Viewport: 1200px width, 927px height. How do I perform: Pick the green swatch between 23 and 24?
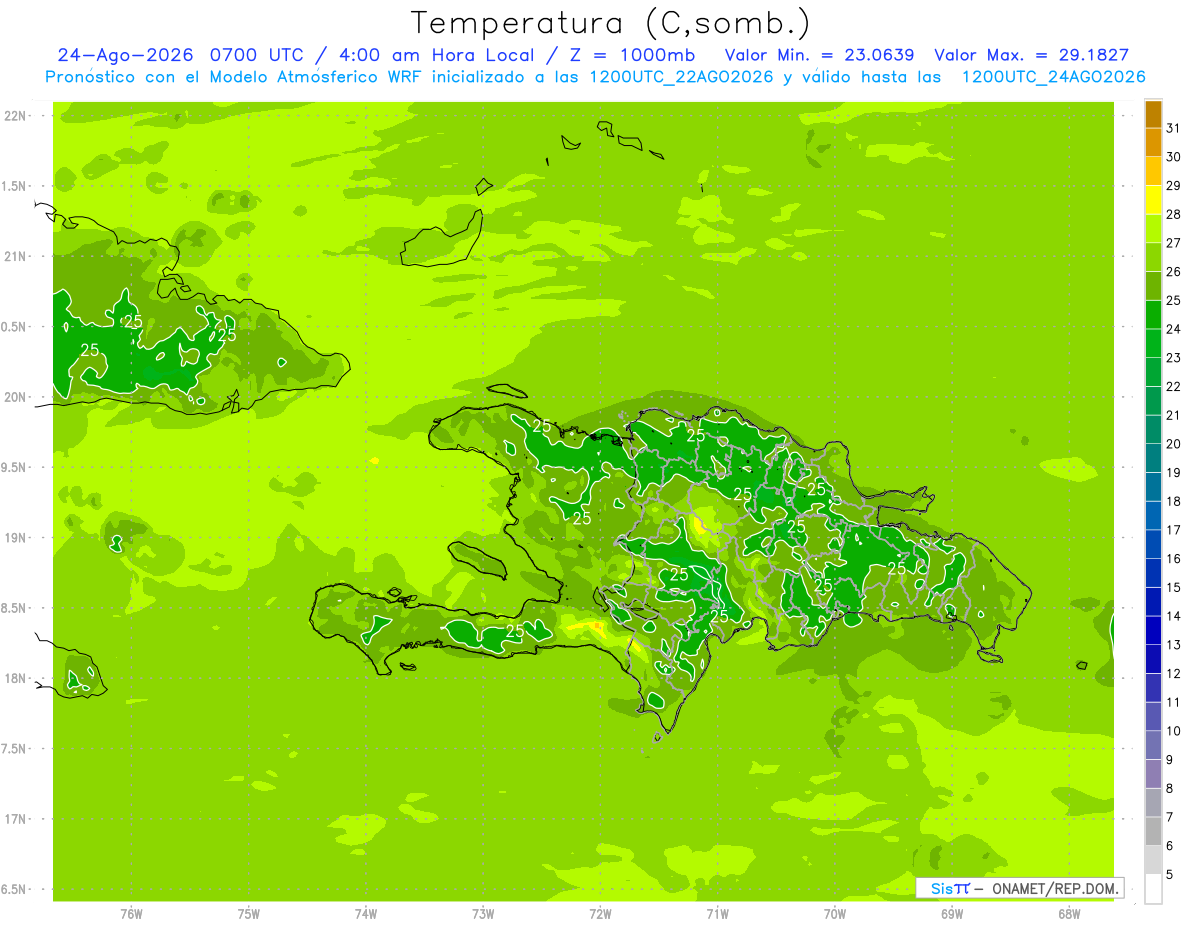click(1154, 344)
